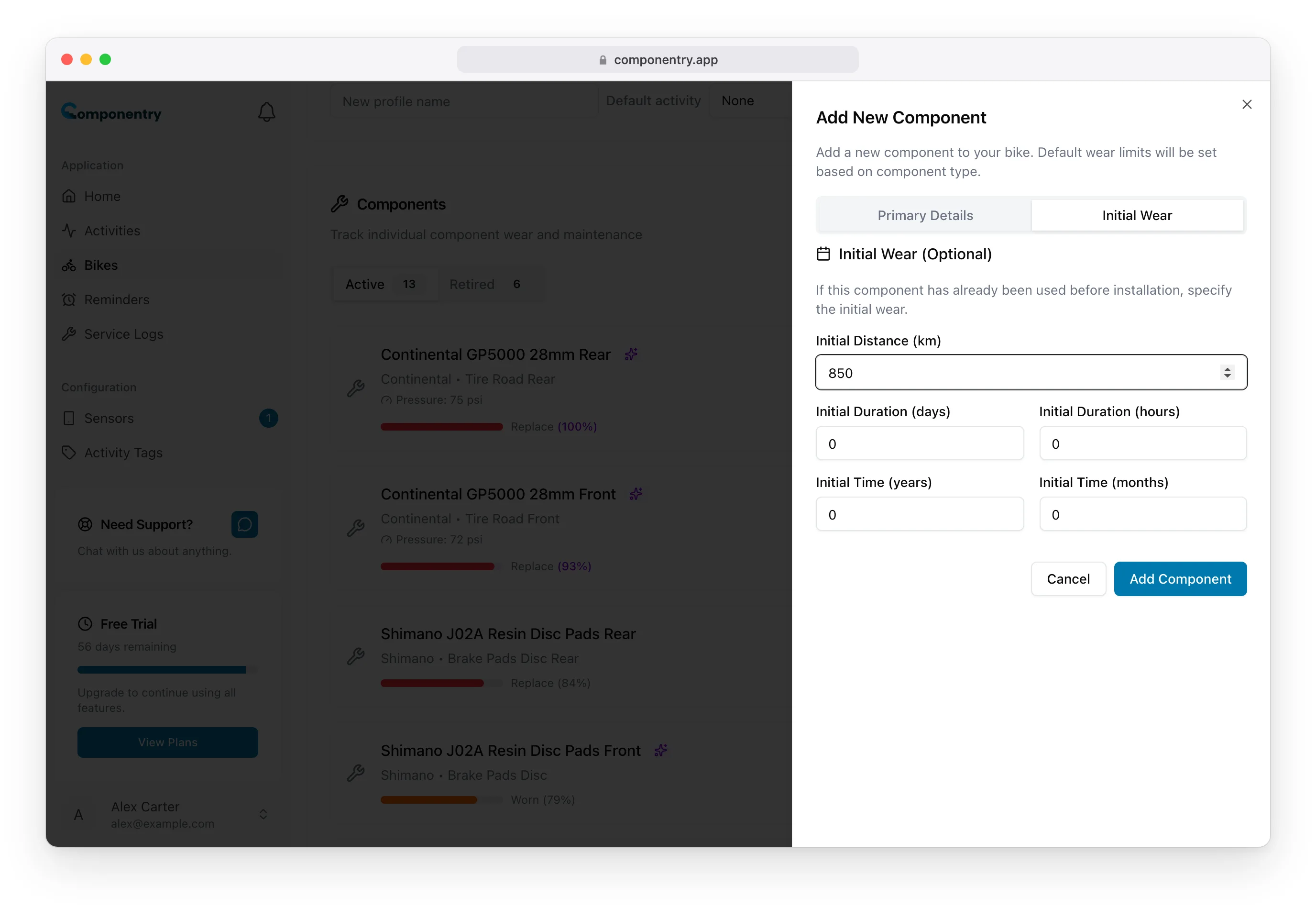This screenshot has width=1316, height=908.
Task: Click the "Pressure: 75 psi" text
Action: click(x=439, y=400)
